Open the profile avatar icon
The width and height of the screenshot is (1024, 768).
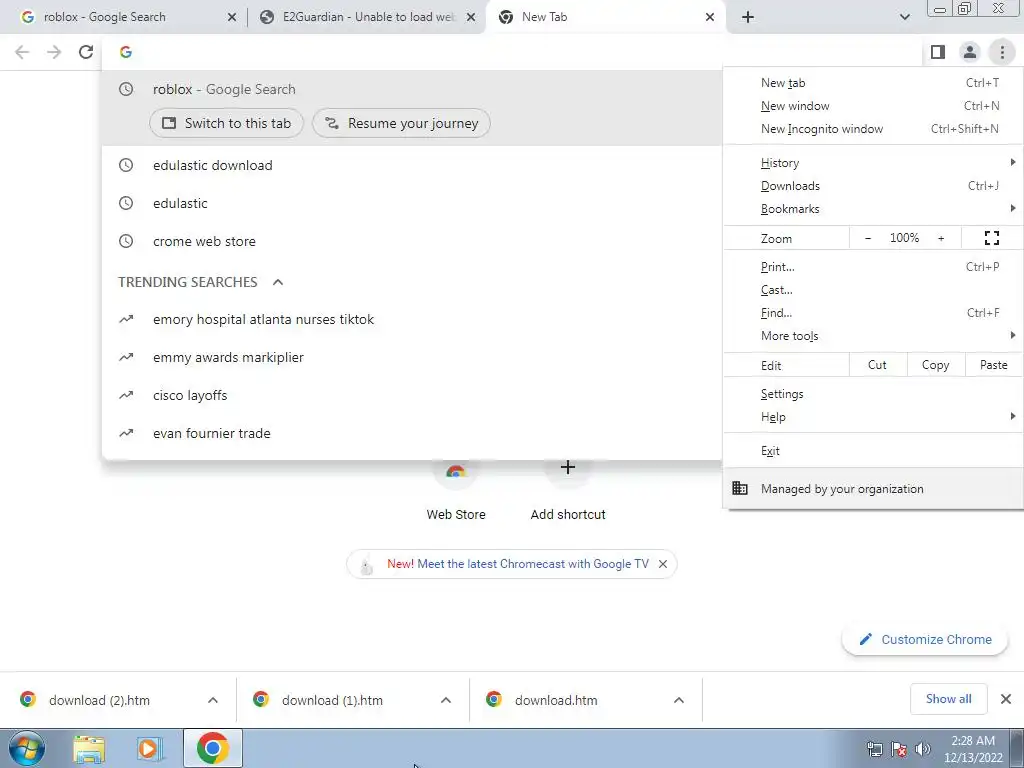click(970, 52)
